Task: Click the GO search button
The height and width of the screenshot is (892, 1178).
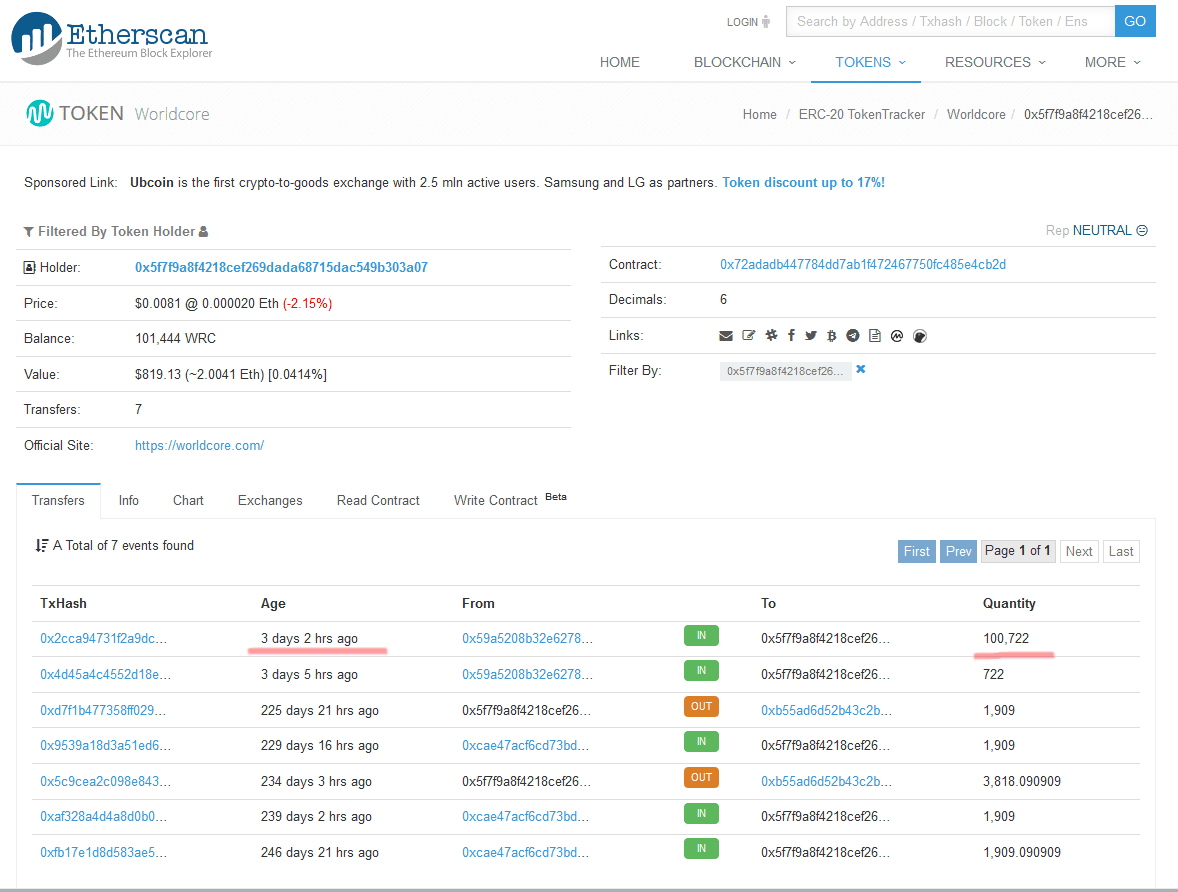Action: 1135,21
